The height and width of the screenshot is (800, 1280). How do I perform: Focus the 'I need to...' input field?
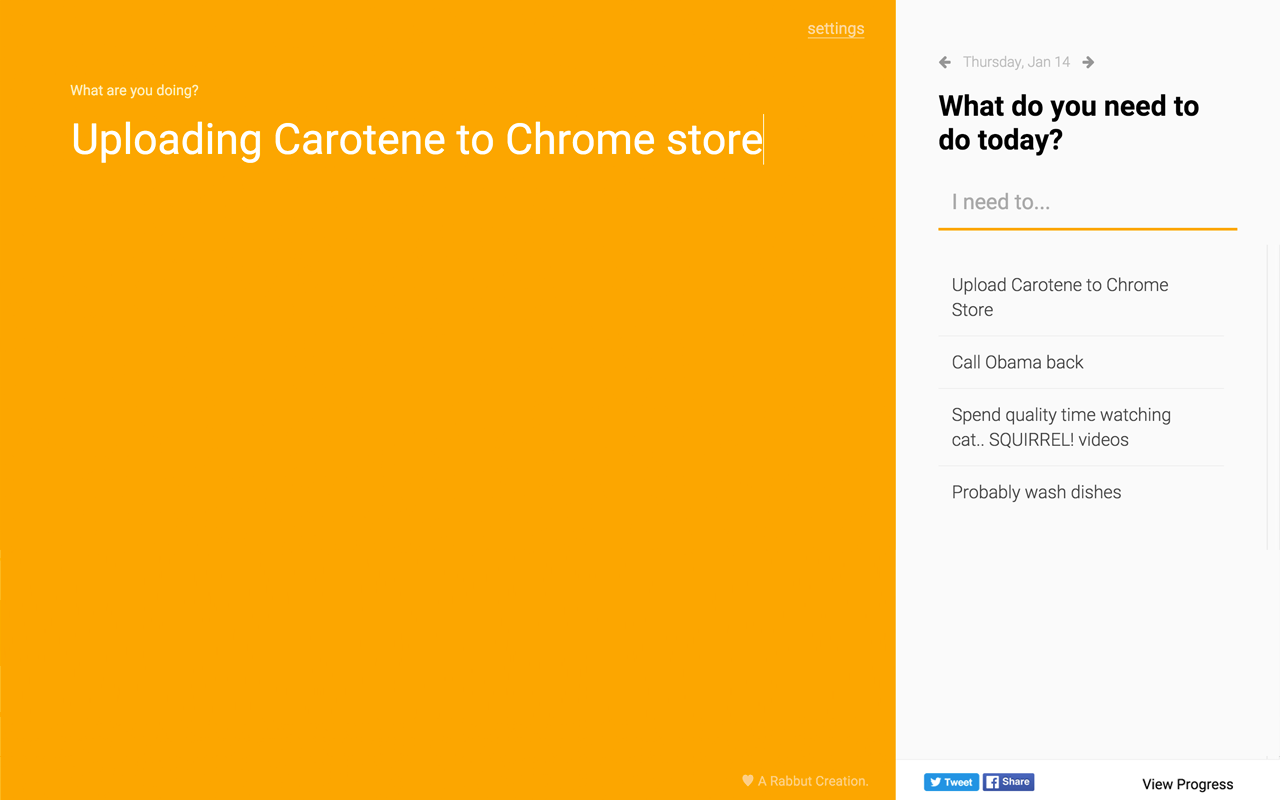click(1087, 202)
